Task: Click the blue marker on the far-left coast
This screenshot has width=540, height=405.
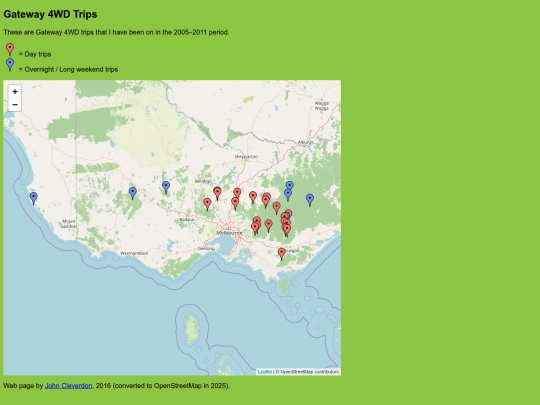Action: click(33, 198)
